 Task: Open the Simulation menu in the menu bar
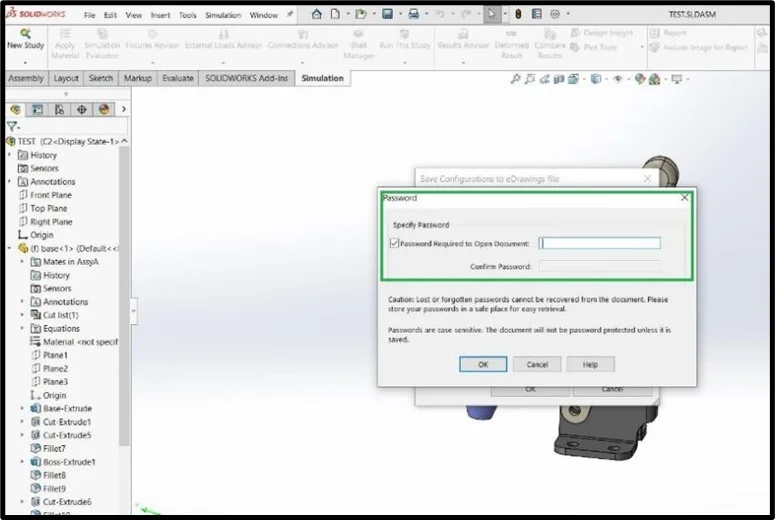[x=223, y=15]
